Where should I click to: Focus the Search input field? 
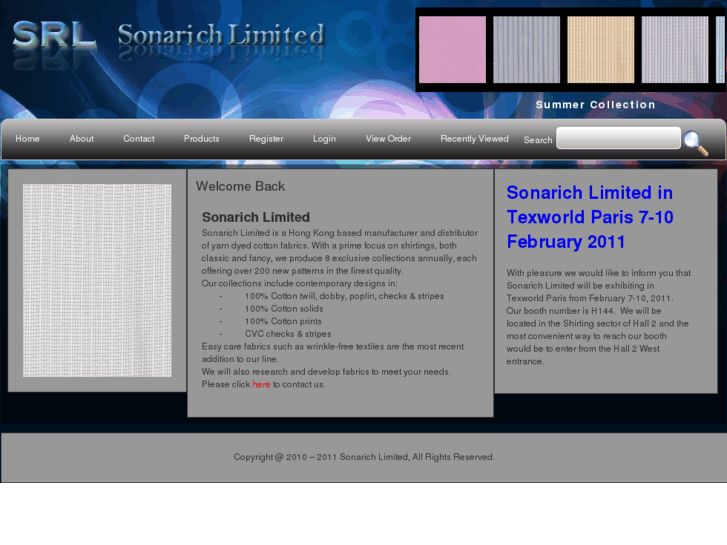(x=619, y=138)
